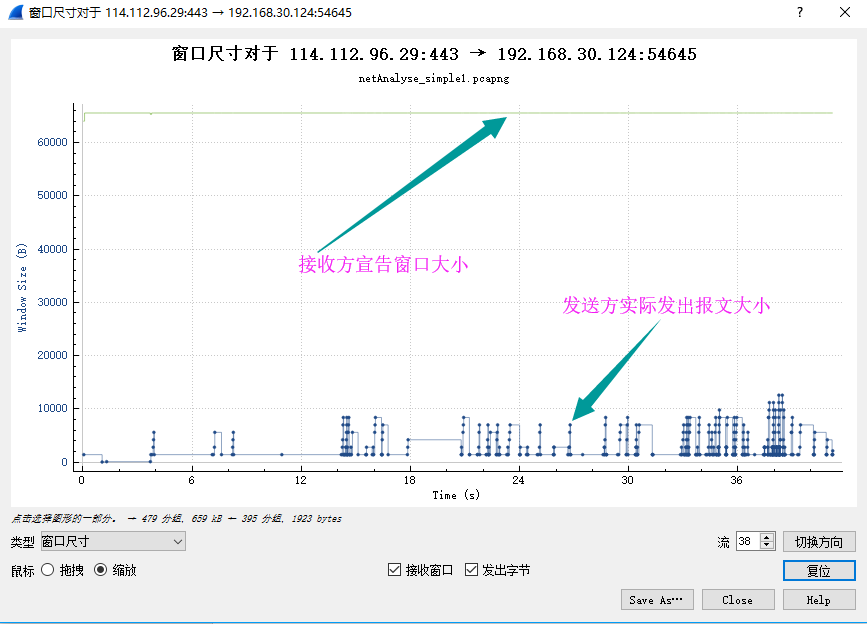Toggle the 发出字节 checkbox
Viewport: 867px width, 624px height.
pos(471,570)
